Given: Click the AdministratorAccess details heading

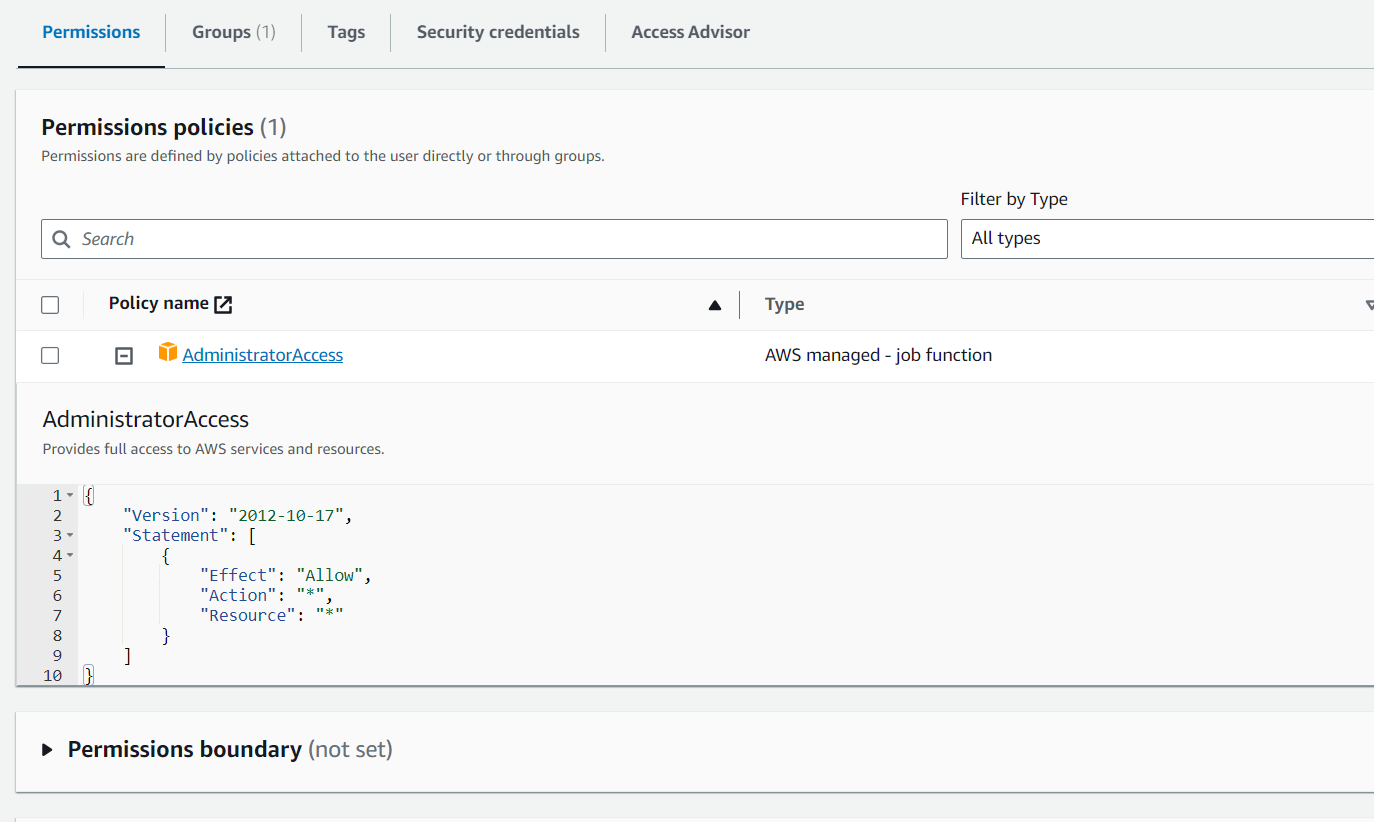Looking at the screenshot, I should click(146, 419).
